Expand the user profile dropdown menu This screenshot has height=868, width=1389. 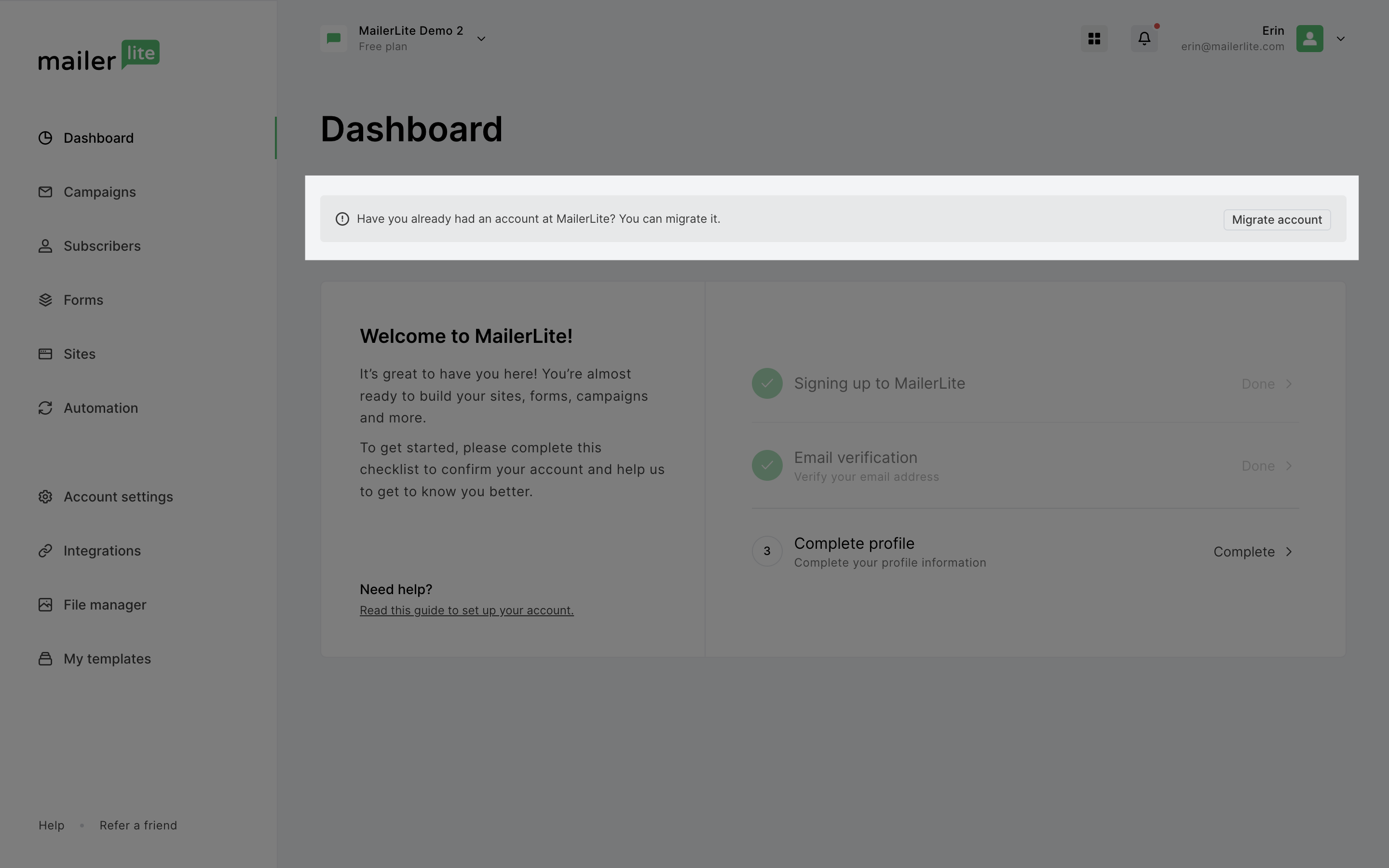pos(1341,38)
